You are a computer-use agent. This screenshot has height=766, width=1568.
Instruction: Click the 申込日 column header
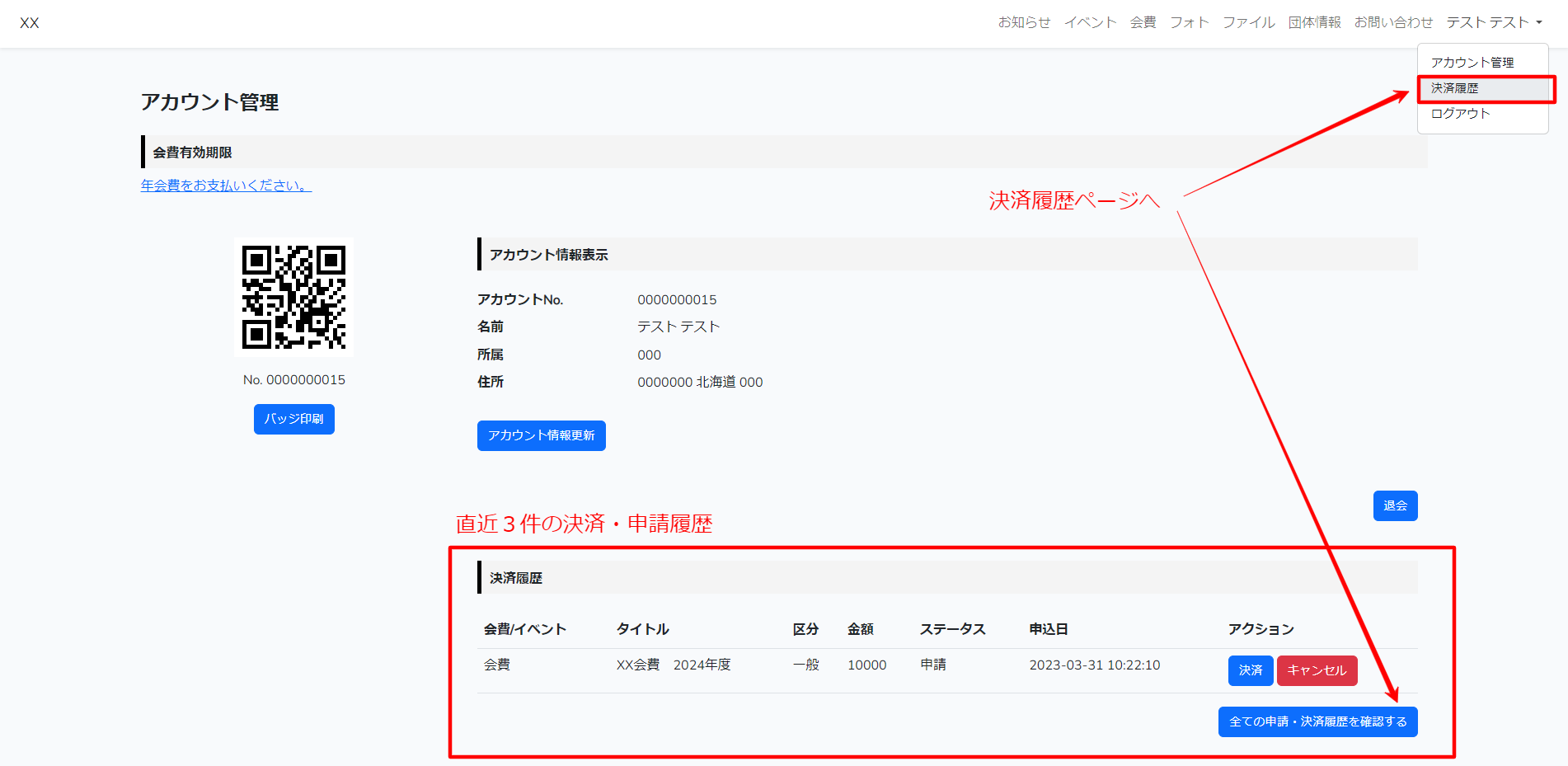point(1048,629)
